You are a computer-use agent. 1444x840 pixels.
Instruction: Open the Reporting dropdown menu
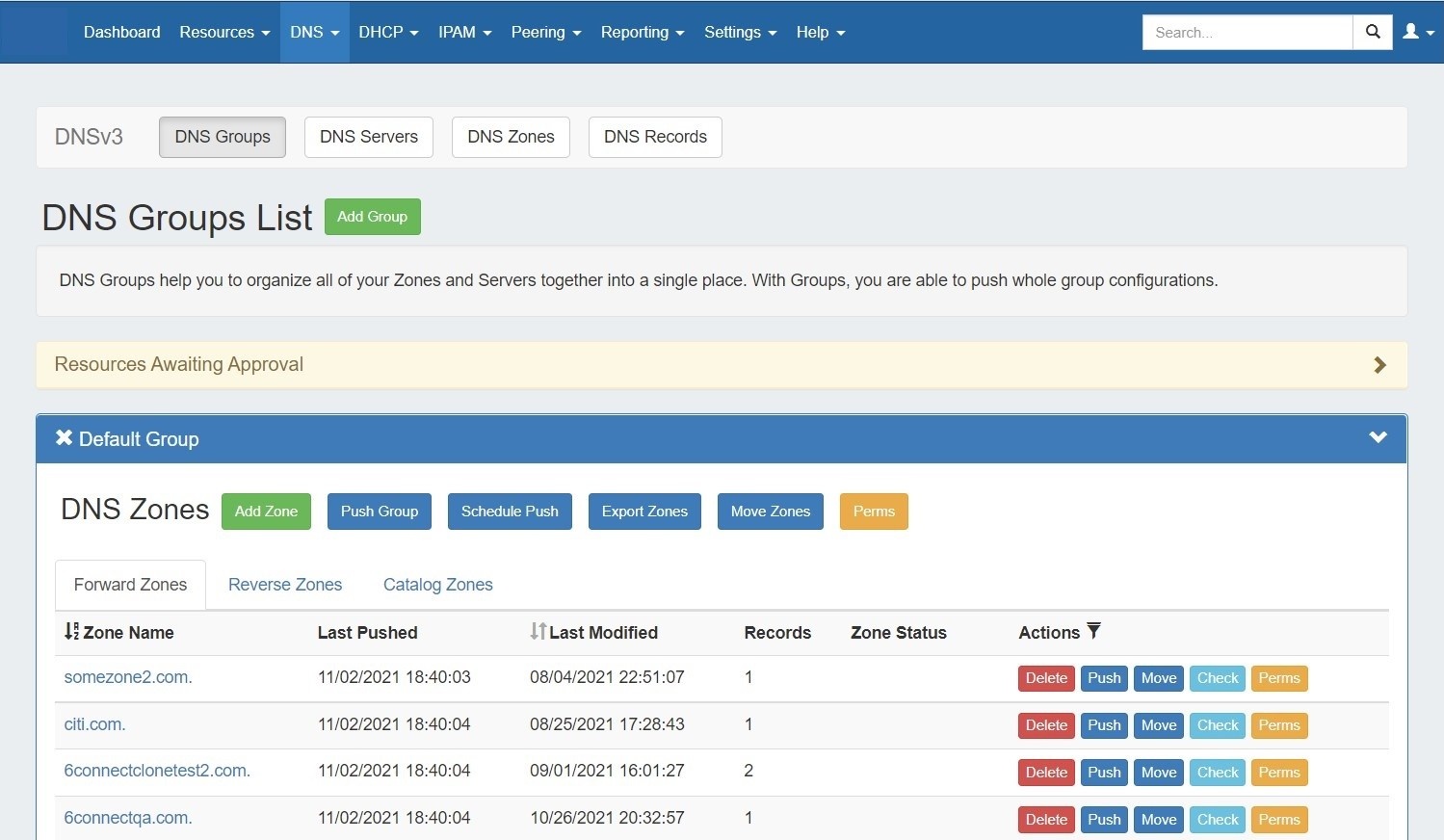642,32
